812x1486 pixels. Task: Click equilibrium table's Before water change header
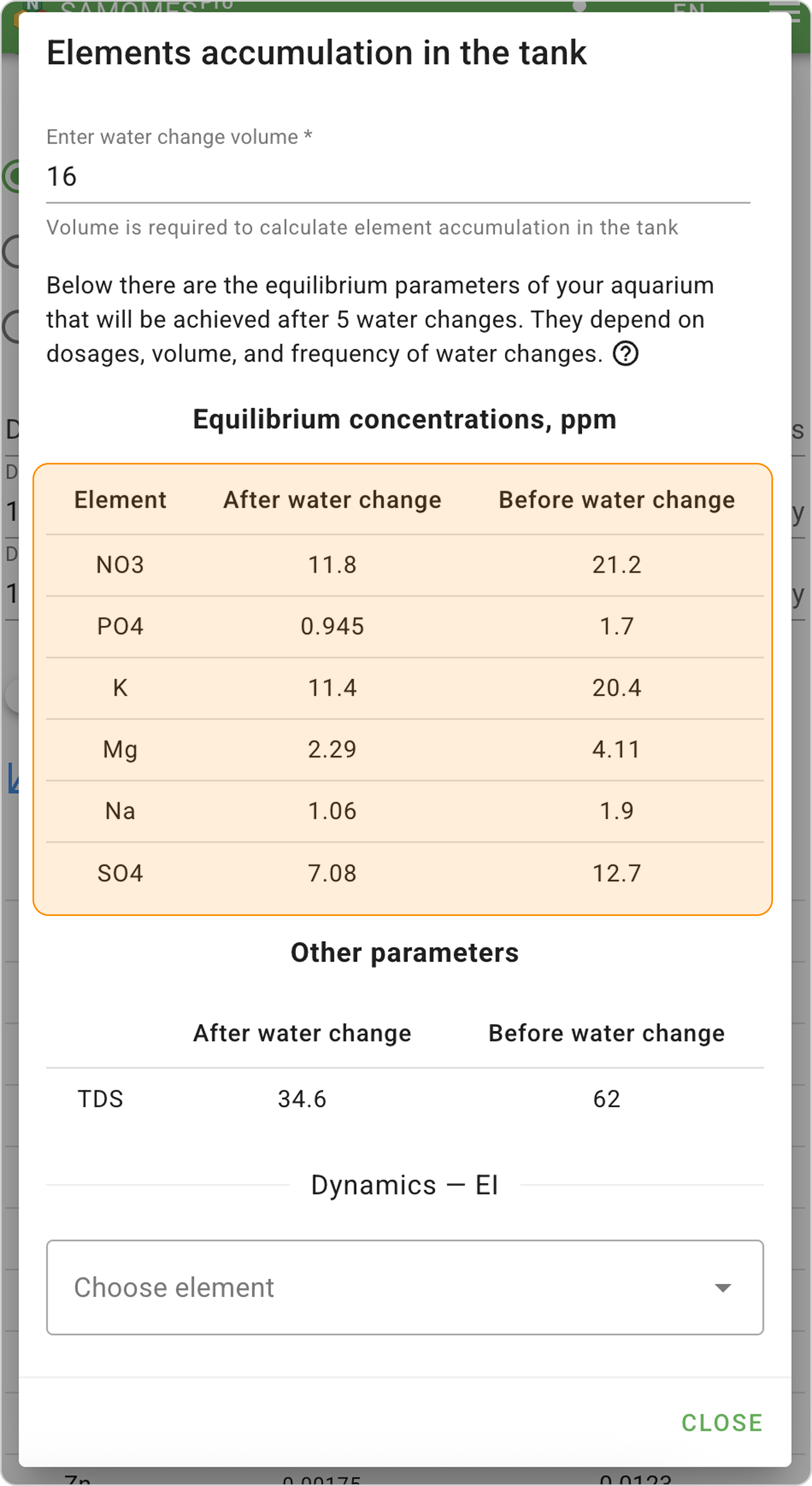616,499
